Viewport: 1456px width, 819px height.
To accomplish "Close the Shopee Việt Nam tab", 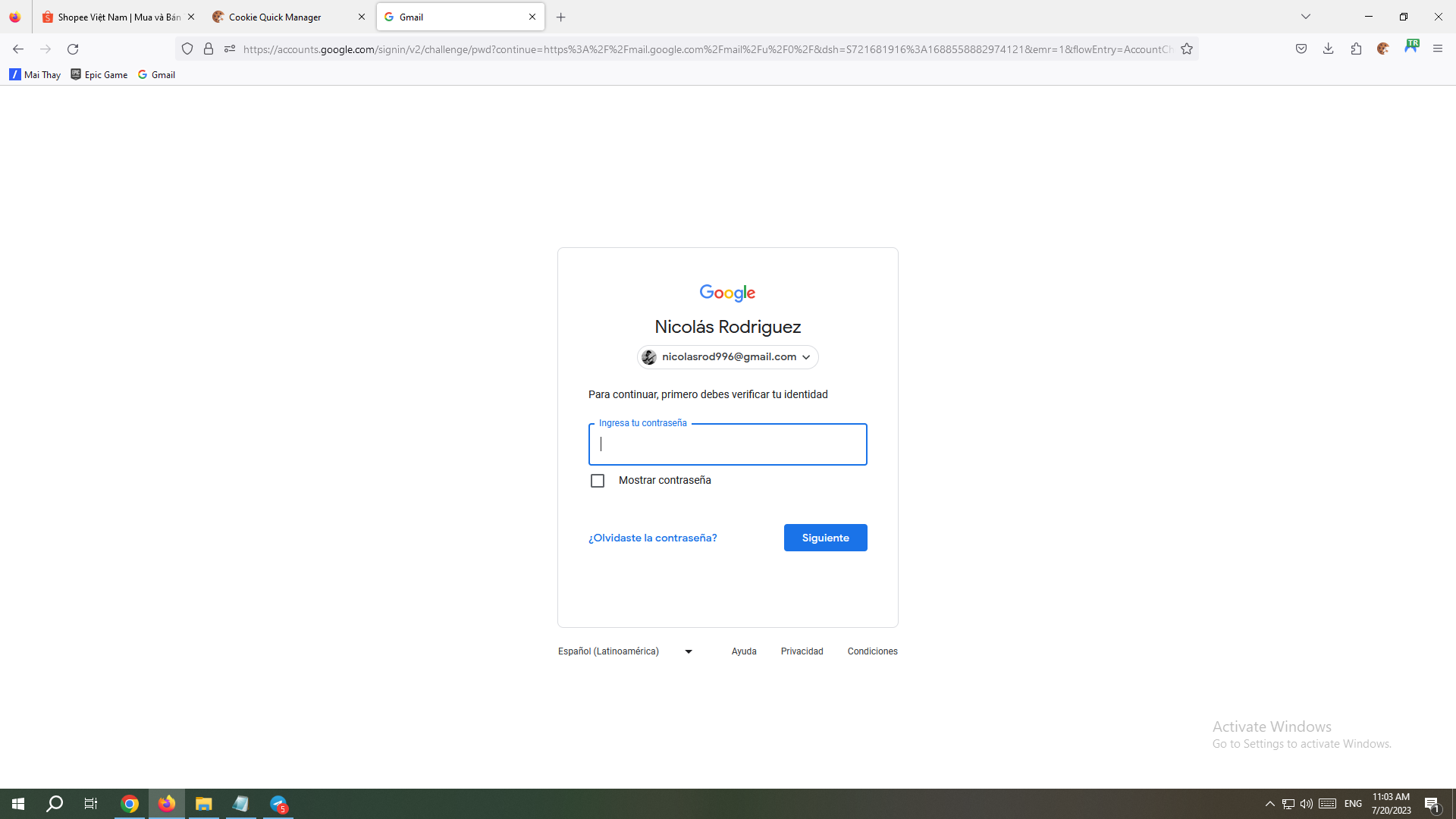I will (191, 17).
